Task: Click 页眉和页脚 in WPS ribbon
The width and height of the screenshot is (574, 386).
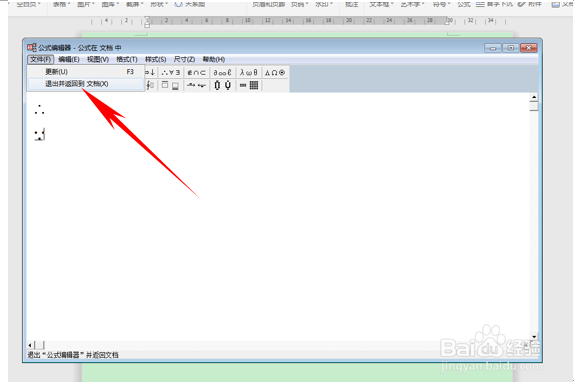Action: tap(268, 4)
